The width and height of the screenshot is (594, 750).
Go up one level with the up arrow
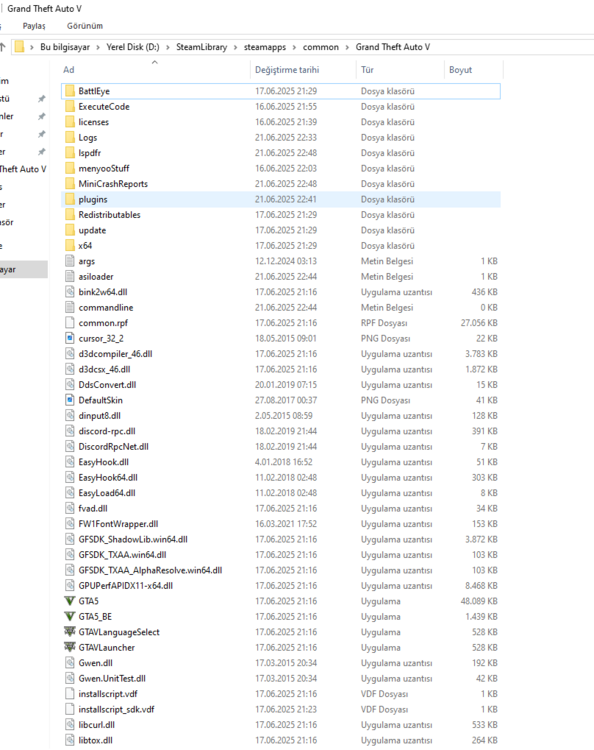pyautogui.click(x=2, y=46)
